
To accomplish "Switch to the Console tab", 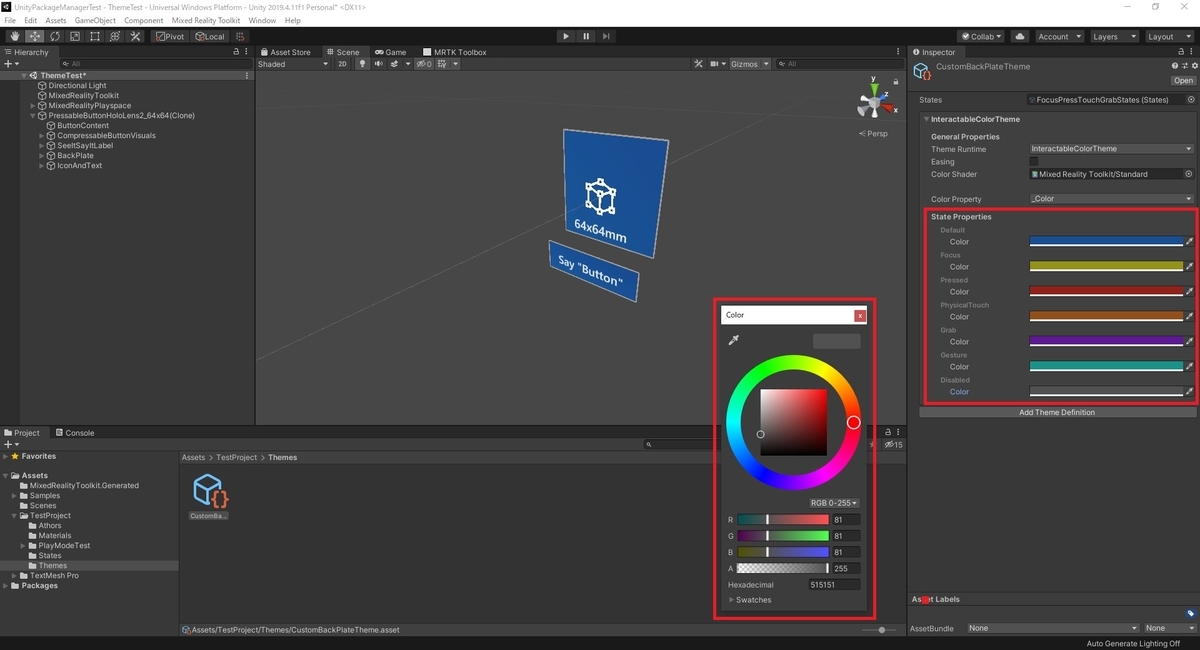I will [x=75, y=433].
